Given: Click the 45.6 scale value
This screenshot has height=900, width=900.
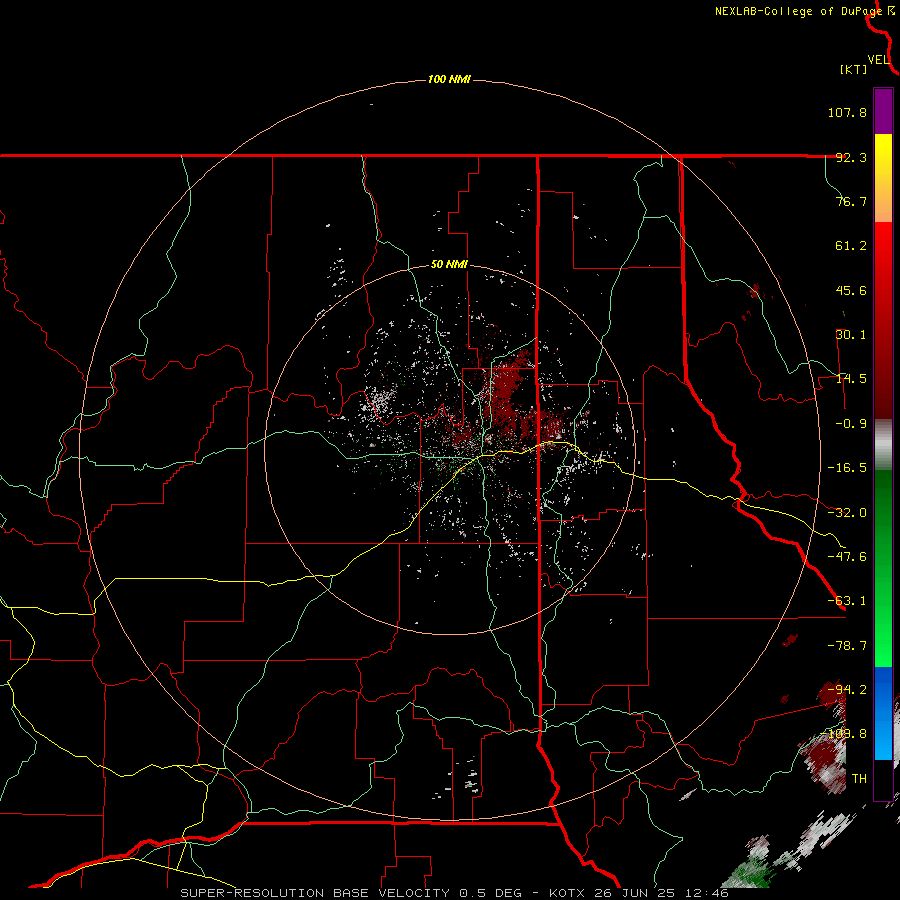Looking at the screenshot, I should tap(851, 290).
